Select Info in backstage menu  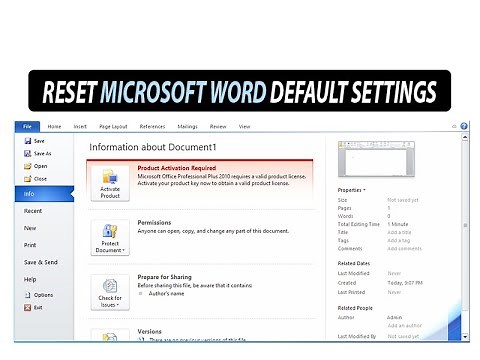pyautogui.click(x=44, y=194)
